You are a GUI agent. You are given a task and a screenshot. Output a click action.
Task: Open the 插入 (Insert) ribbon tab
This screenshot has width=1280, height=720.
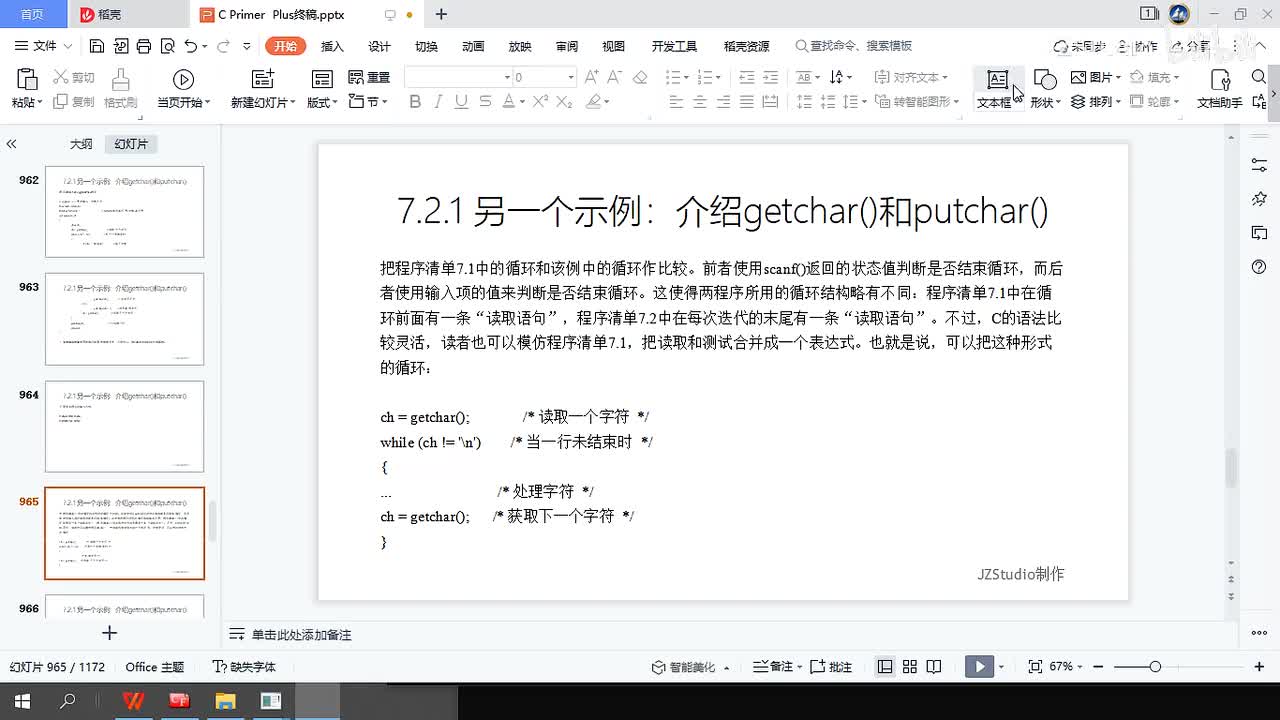(332, 46)
